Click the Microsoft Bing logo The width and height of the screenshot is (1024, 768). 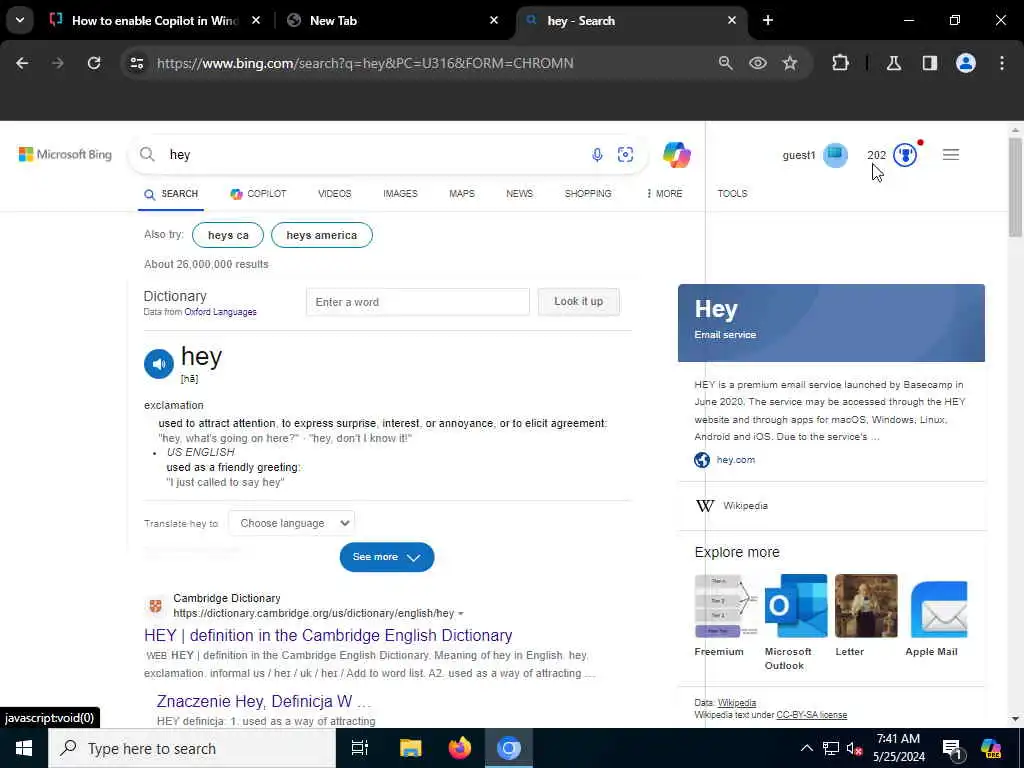(x=65, y=155)
